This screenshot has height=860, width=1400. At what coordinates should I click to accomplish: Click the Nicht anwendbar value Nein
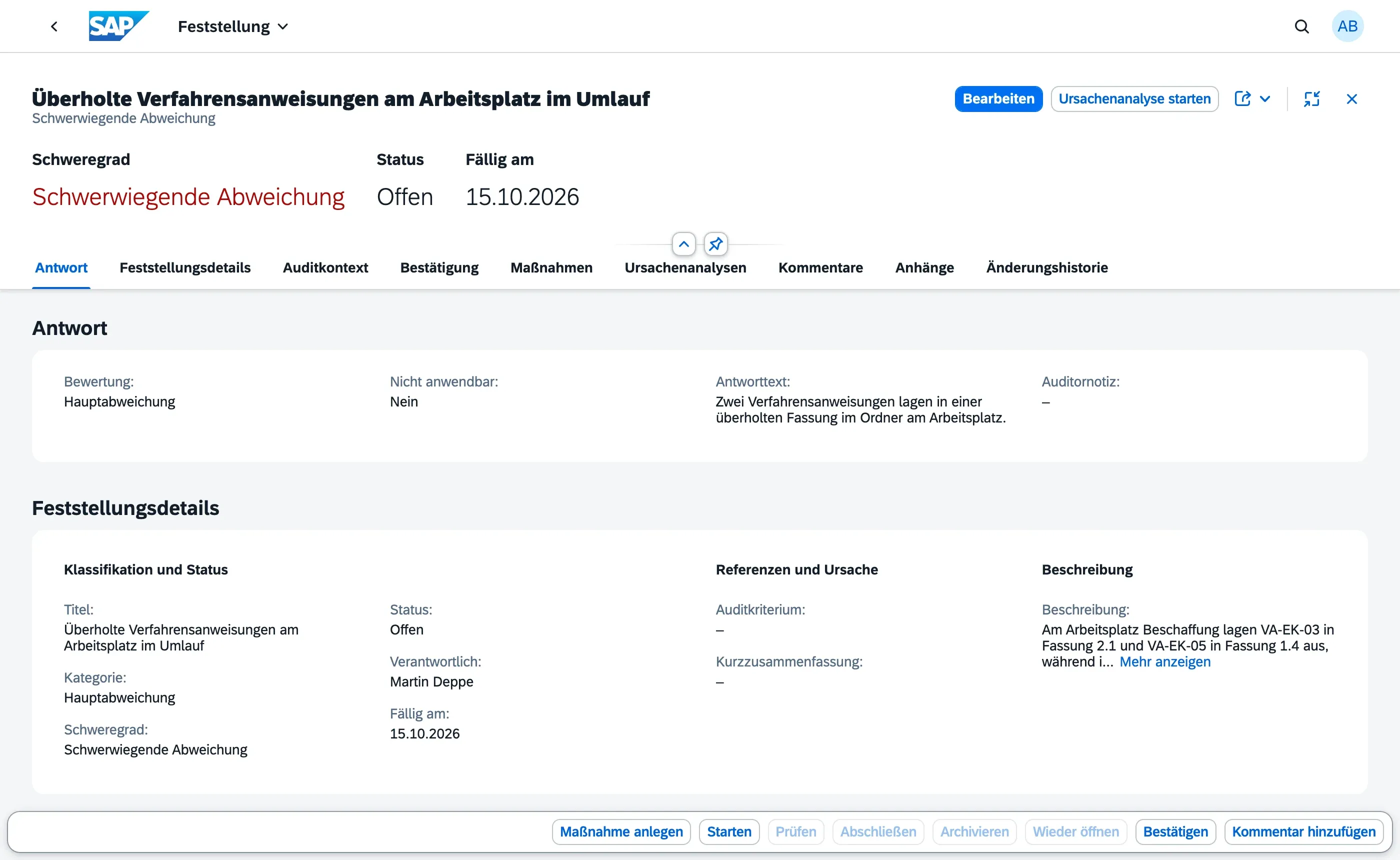403,401
